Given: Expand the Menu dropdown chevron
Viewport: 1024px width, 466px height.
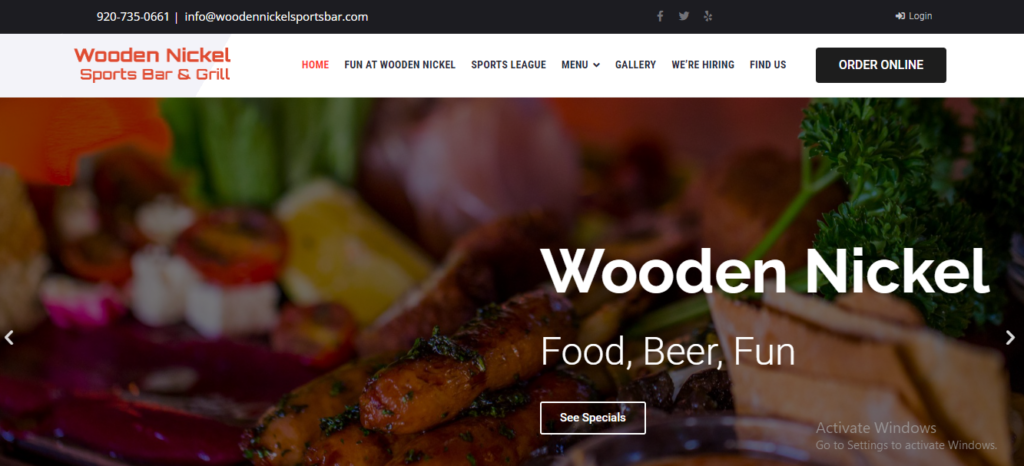Looking at the screenshot, I should pyautogui.click(x=596, y=65).
